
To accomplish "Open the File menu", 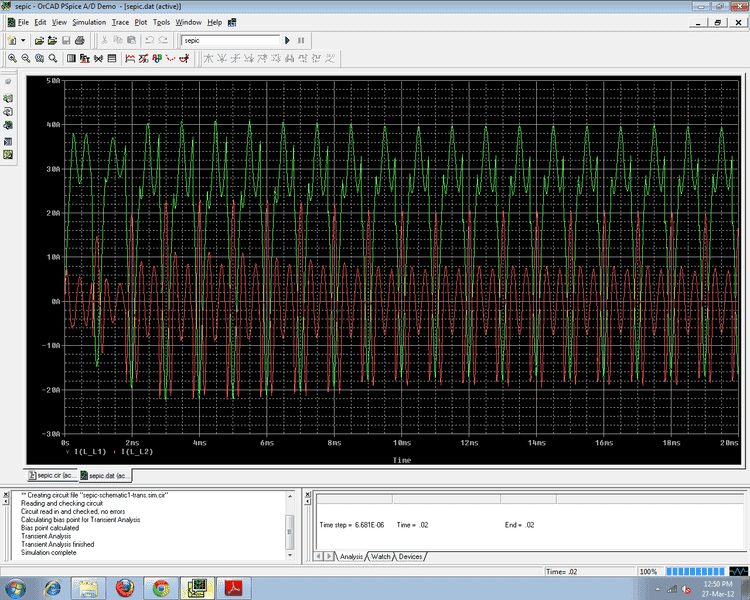I will coord(23,22).
